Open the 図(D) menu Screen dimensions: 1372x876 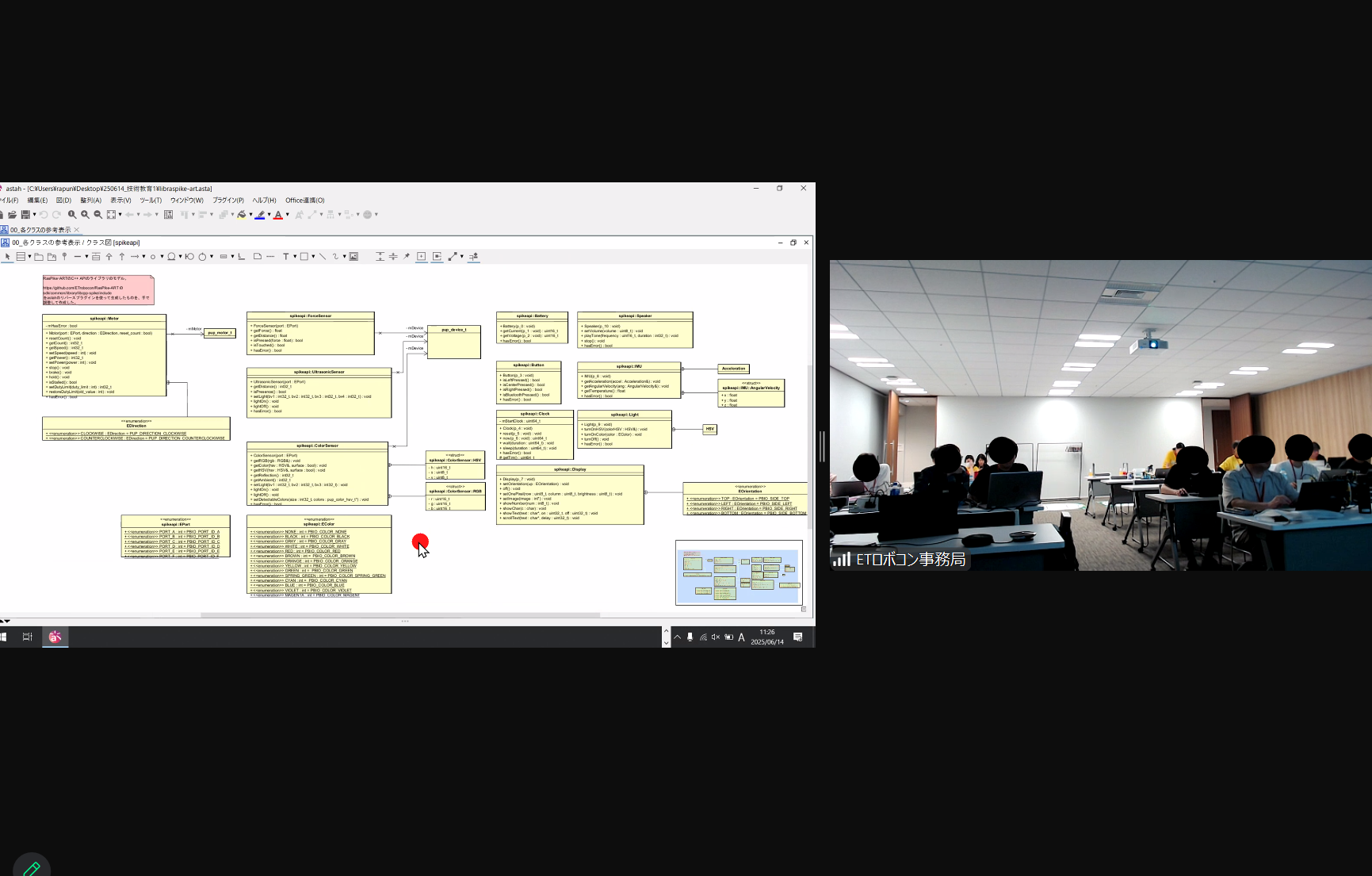pos(63,201)
